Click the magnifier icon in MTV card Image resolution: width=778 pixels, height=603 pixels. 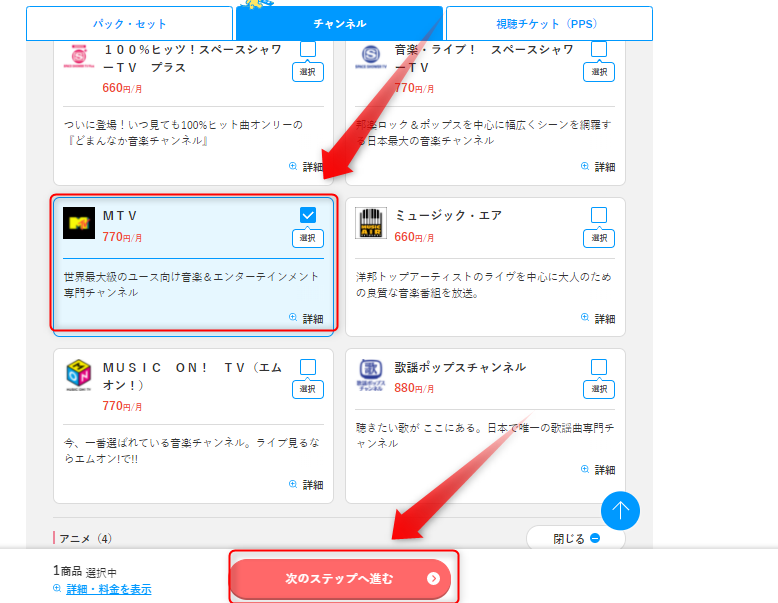293,317
